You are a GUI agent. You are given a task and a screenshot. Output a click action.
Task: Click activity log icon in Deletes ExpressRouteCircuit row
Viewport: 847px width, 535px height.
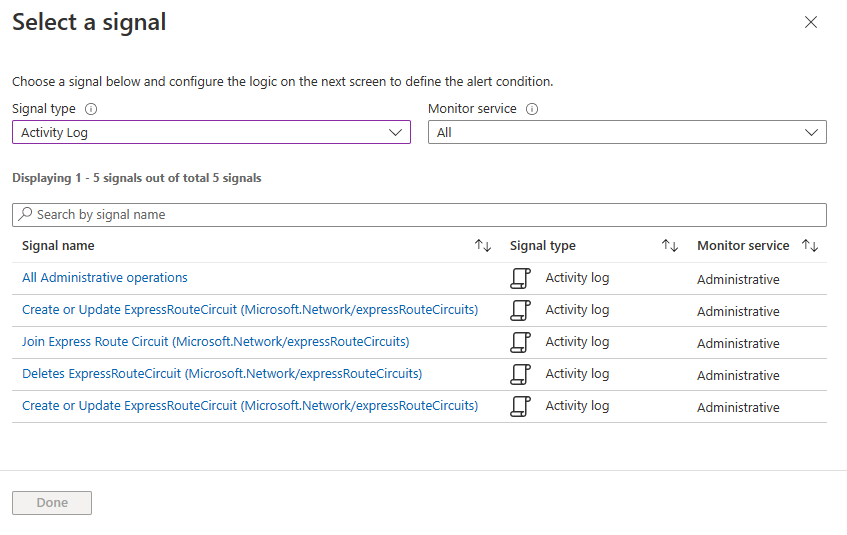click(520, 374)
